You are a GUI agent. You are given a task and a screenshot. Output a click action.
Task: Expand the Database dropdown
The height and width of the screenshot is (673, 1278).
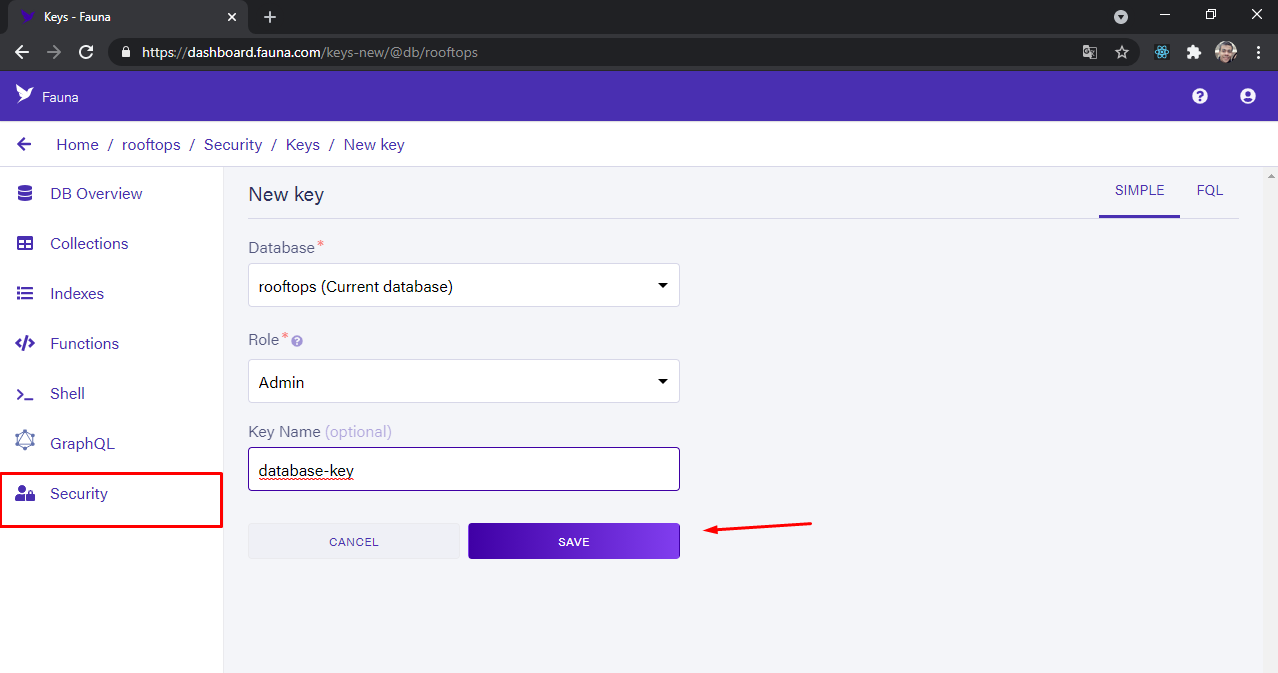(464, 285)
